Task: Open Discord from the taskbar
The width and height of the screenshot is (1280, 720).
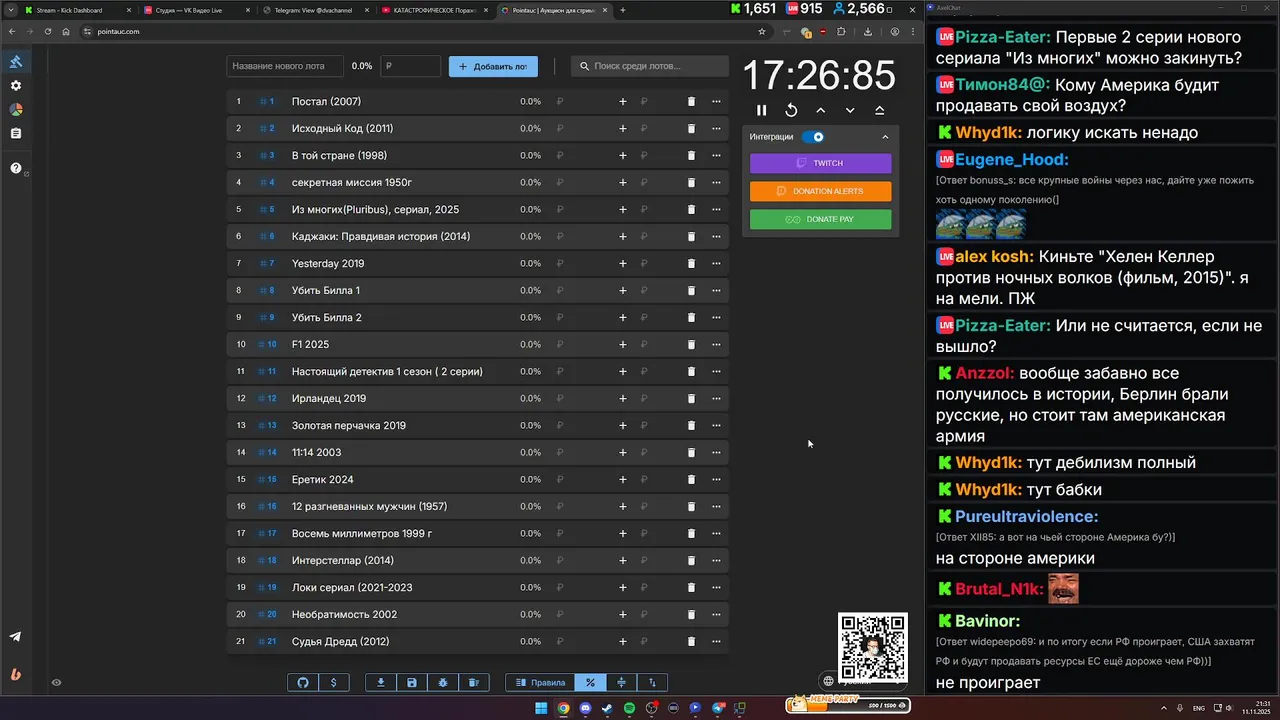Action: 585,708
